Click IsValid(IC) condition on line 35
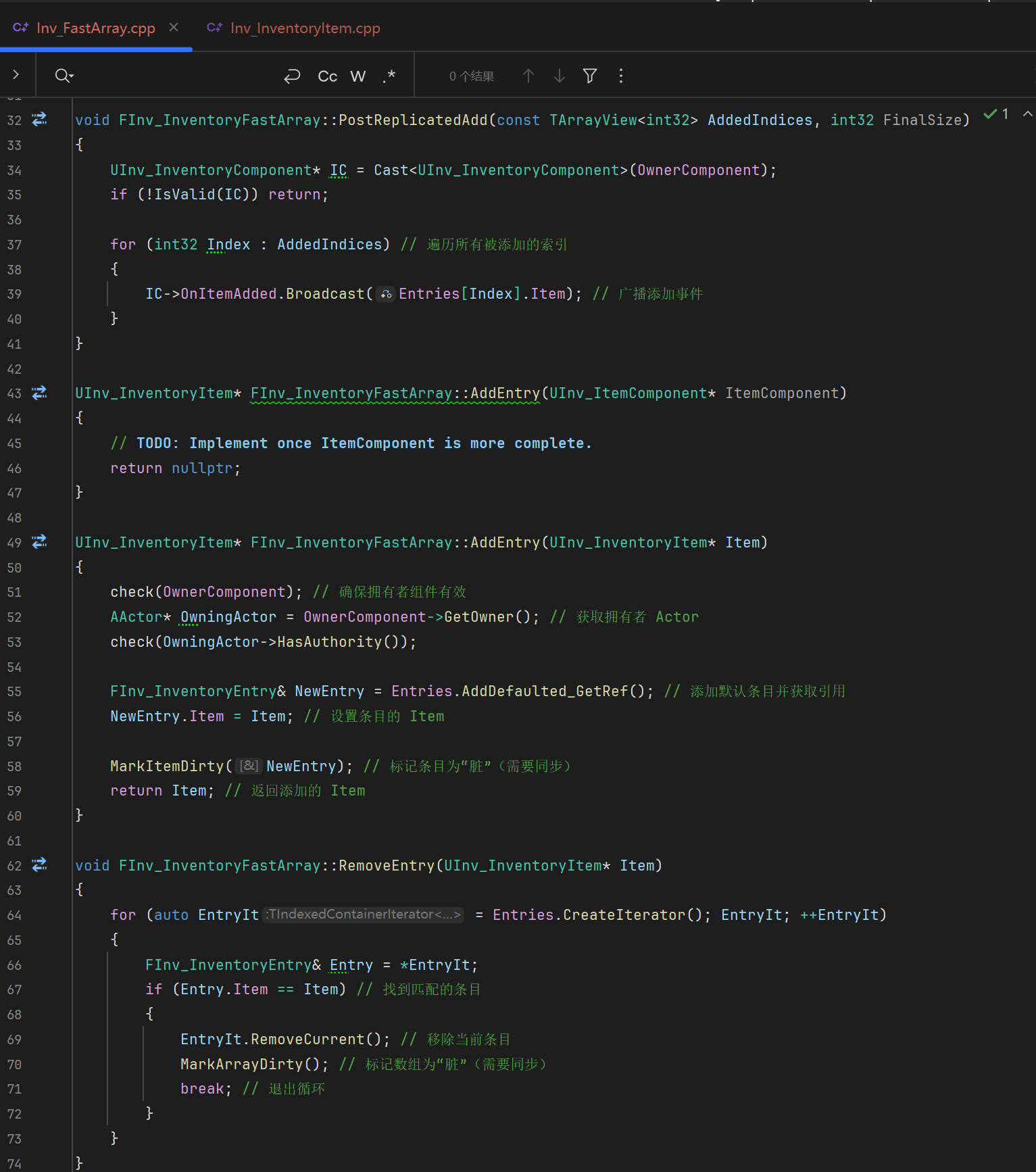 (201, 195)
